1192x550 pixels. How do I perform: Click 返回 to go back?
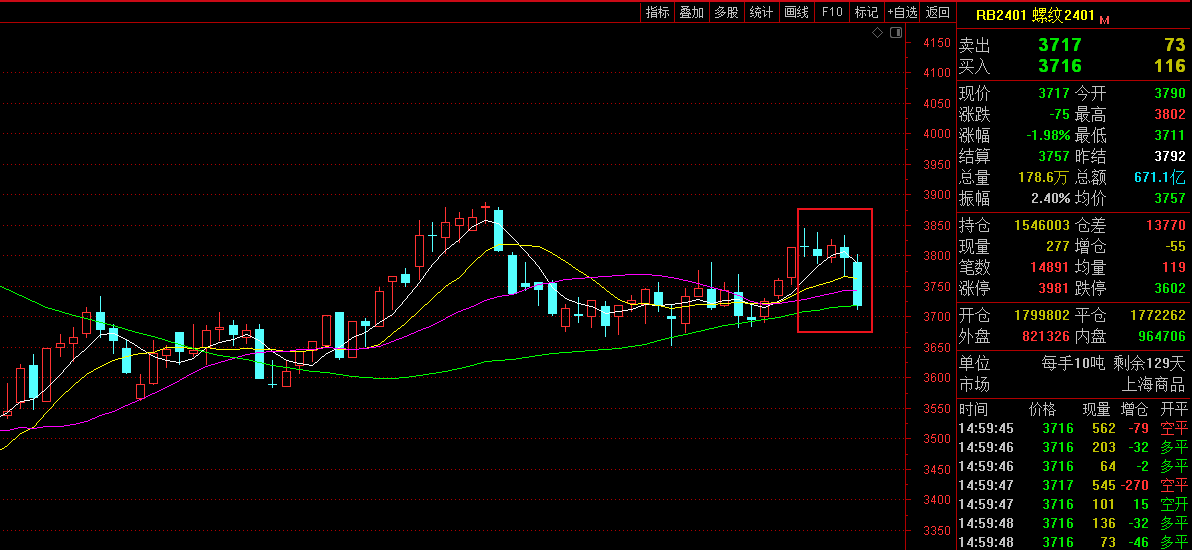tap(937, 12)
